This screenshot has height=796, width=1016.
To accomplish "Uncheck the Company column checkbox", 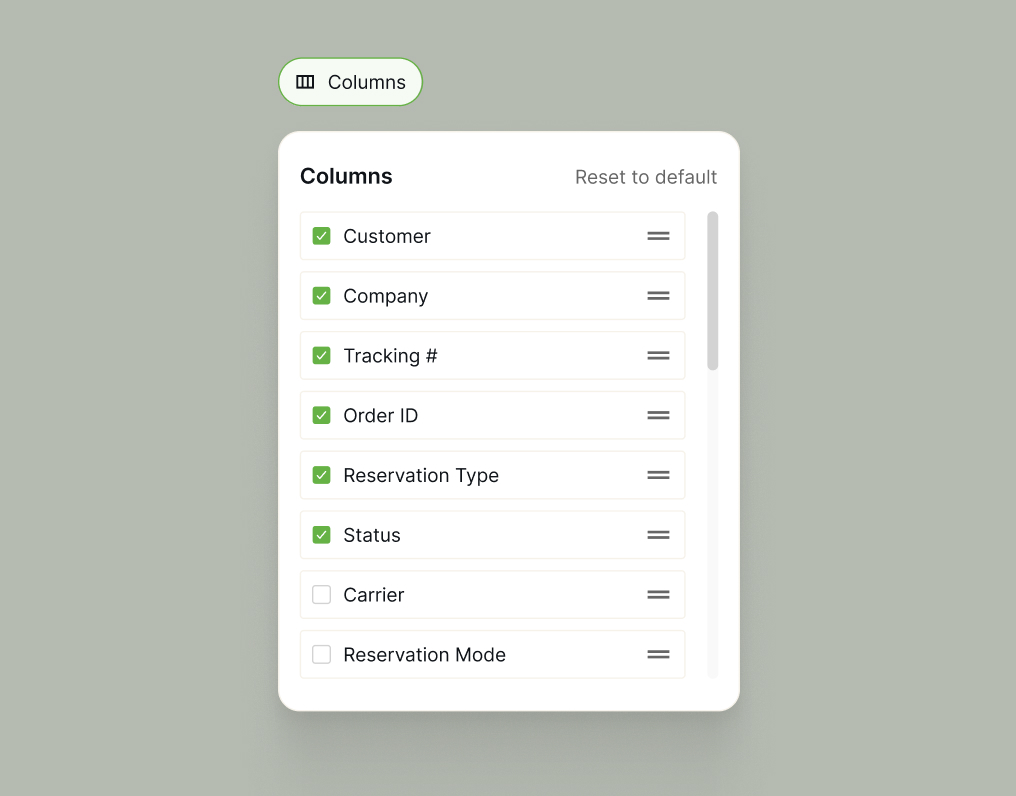I will pos(321,296).
